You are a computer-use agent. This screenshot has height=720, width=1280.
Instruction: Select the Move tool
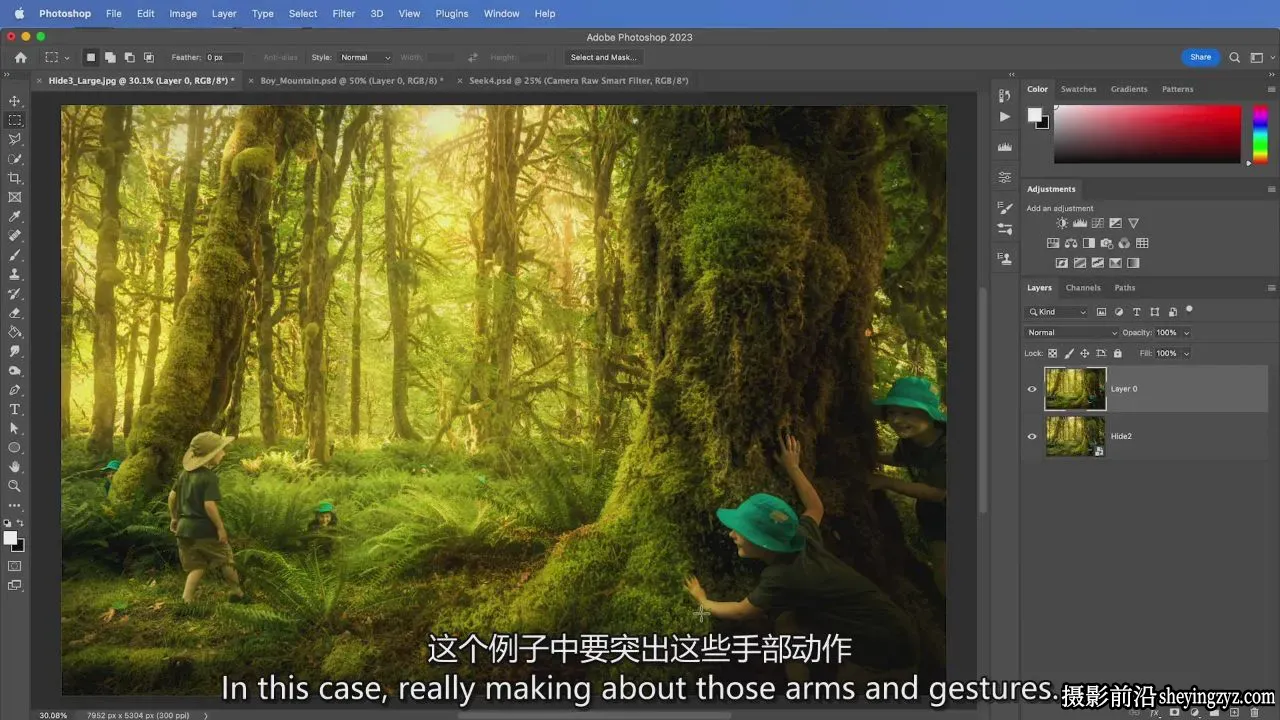[x=15, y=101]
